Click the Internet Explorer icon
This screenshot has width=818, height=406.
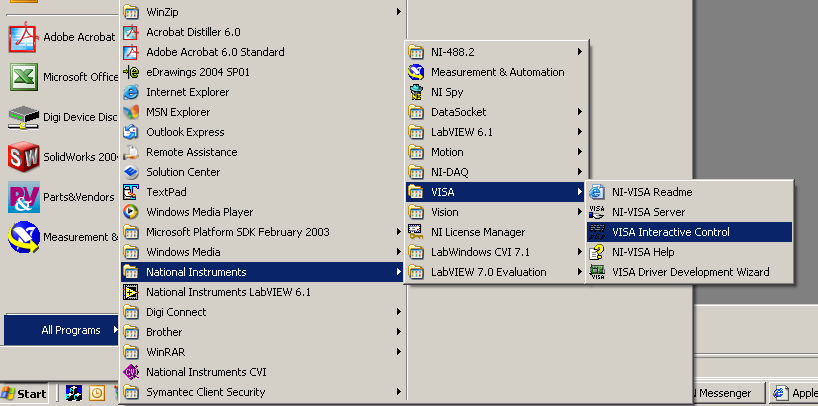[130, 92]
